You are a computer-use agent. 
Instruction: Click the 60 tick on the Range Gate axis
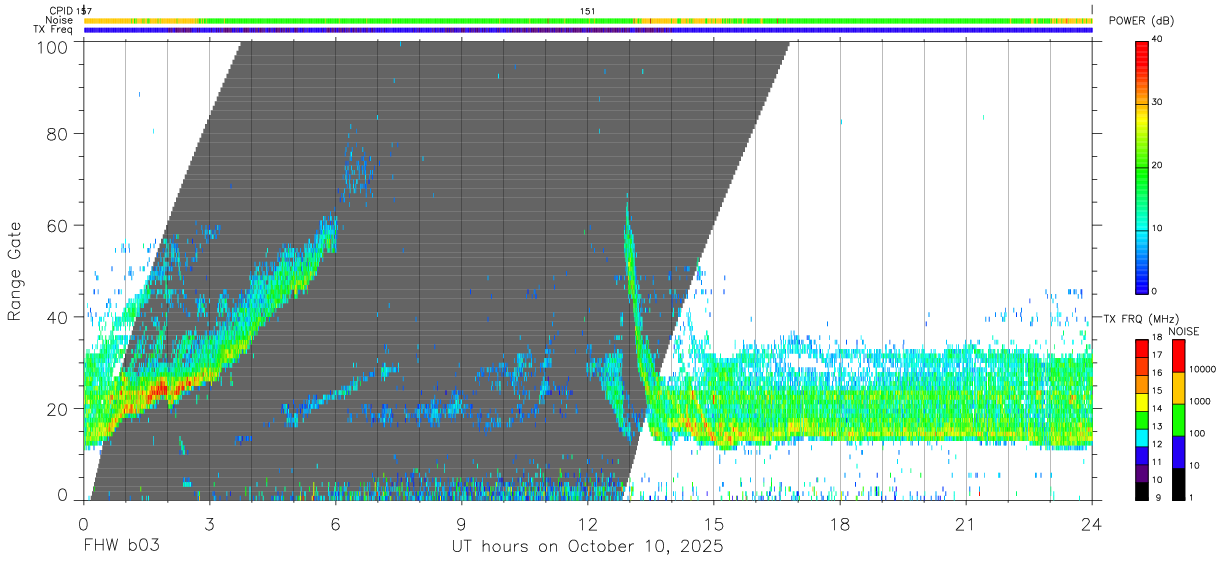pyautogui.click(x=58, y=225)
